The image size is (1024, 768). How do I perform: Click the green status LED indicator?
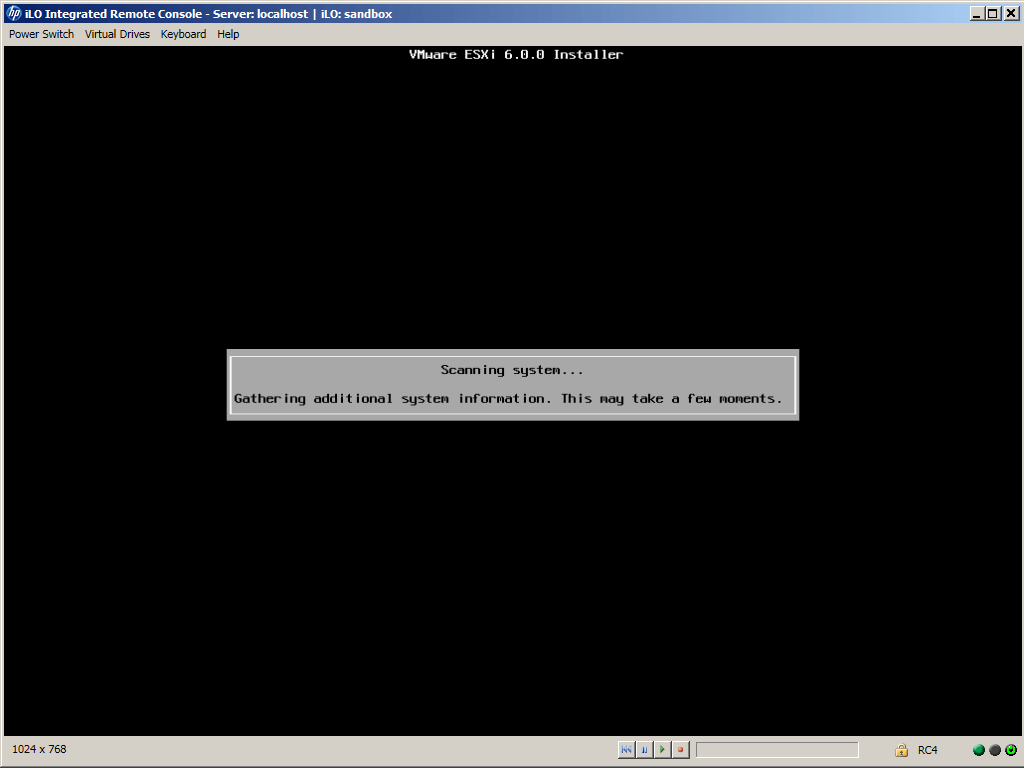979,750
